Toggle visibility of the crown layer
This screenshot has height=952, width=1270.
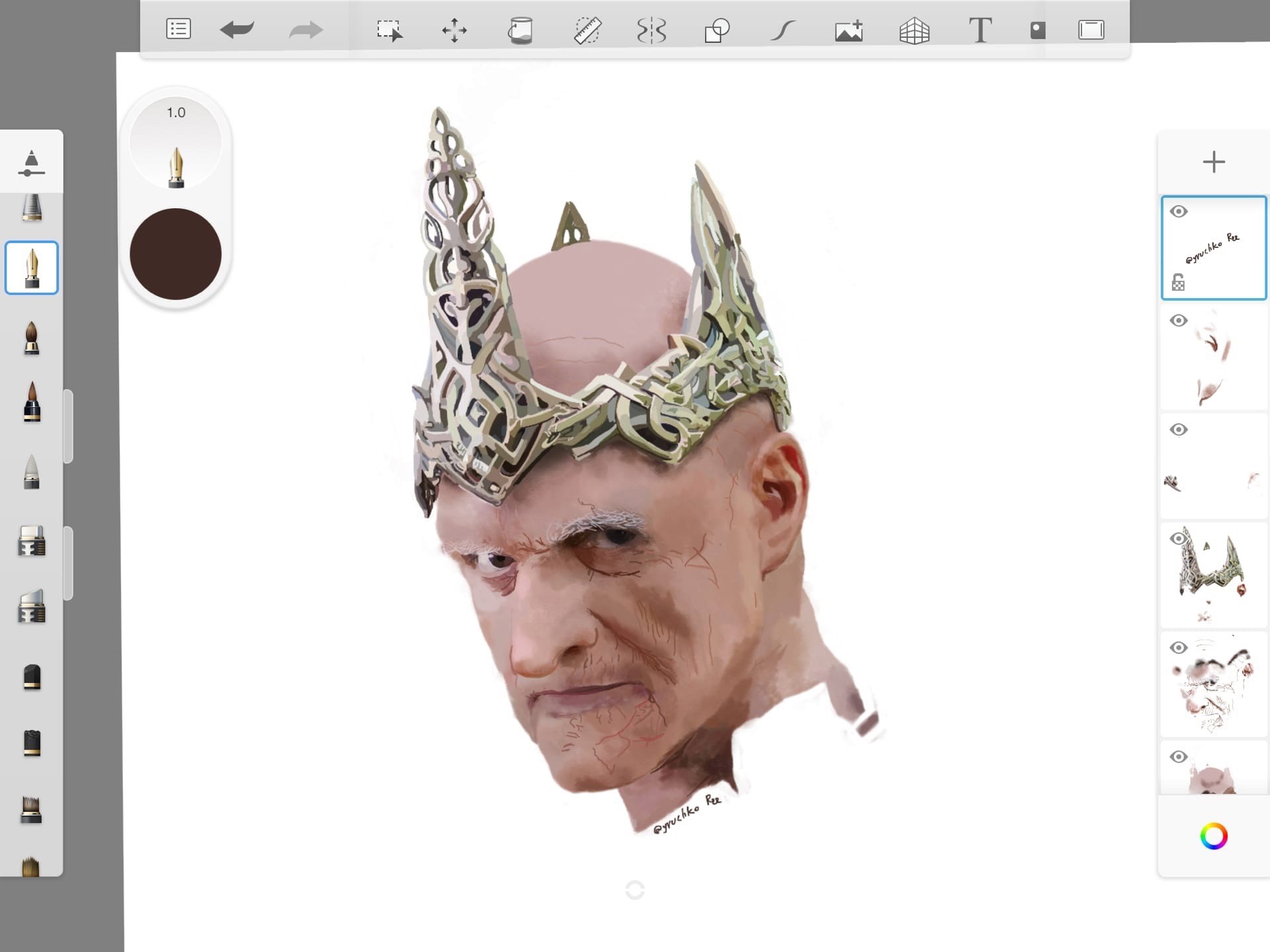(1178, 538)
